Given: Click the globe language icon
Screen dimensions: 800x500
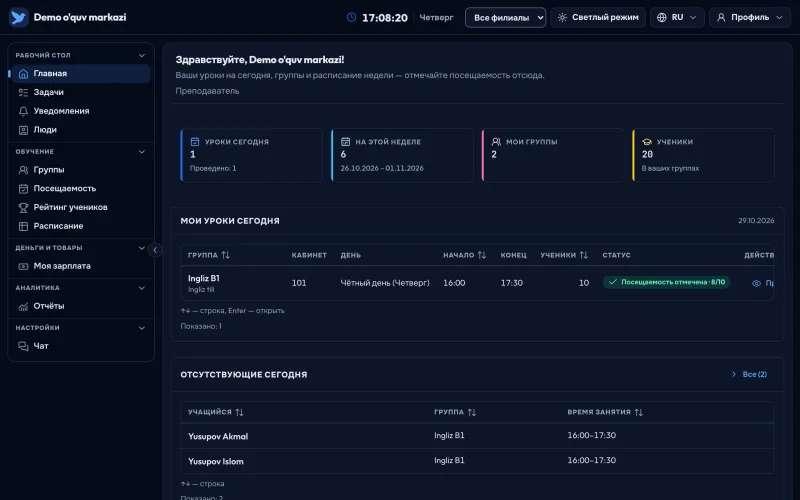Looking at the screenshot, I should click(x=662, y=17).
